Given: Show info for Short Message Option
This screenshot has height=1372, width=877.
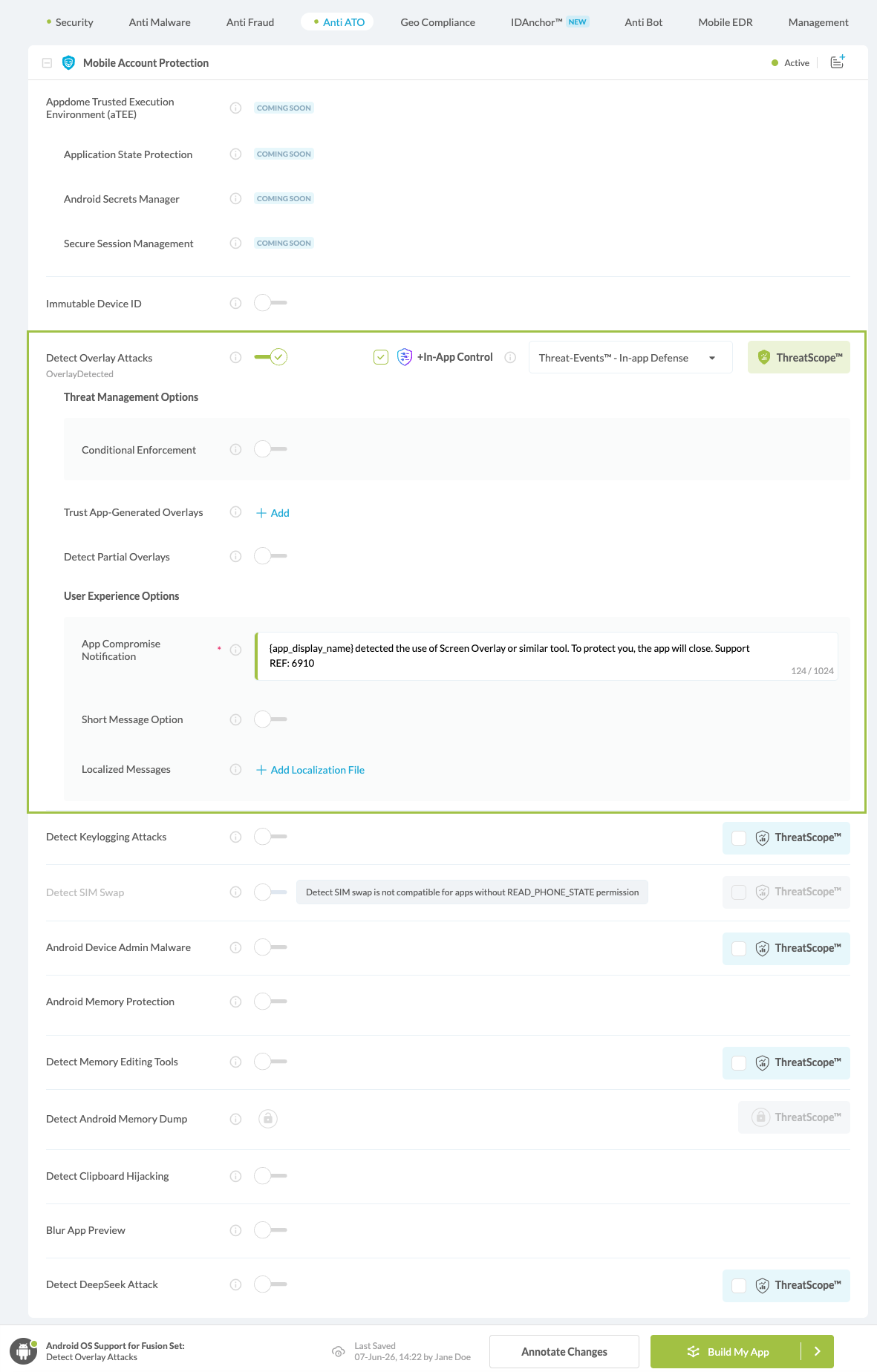Looking at the screenshot, I should pos(235,720).
